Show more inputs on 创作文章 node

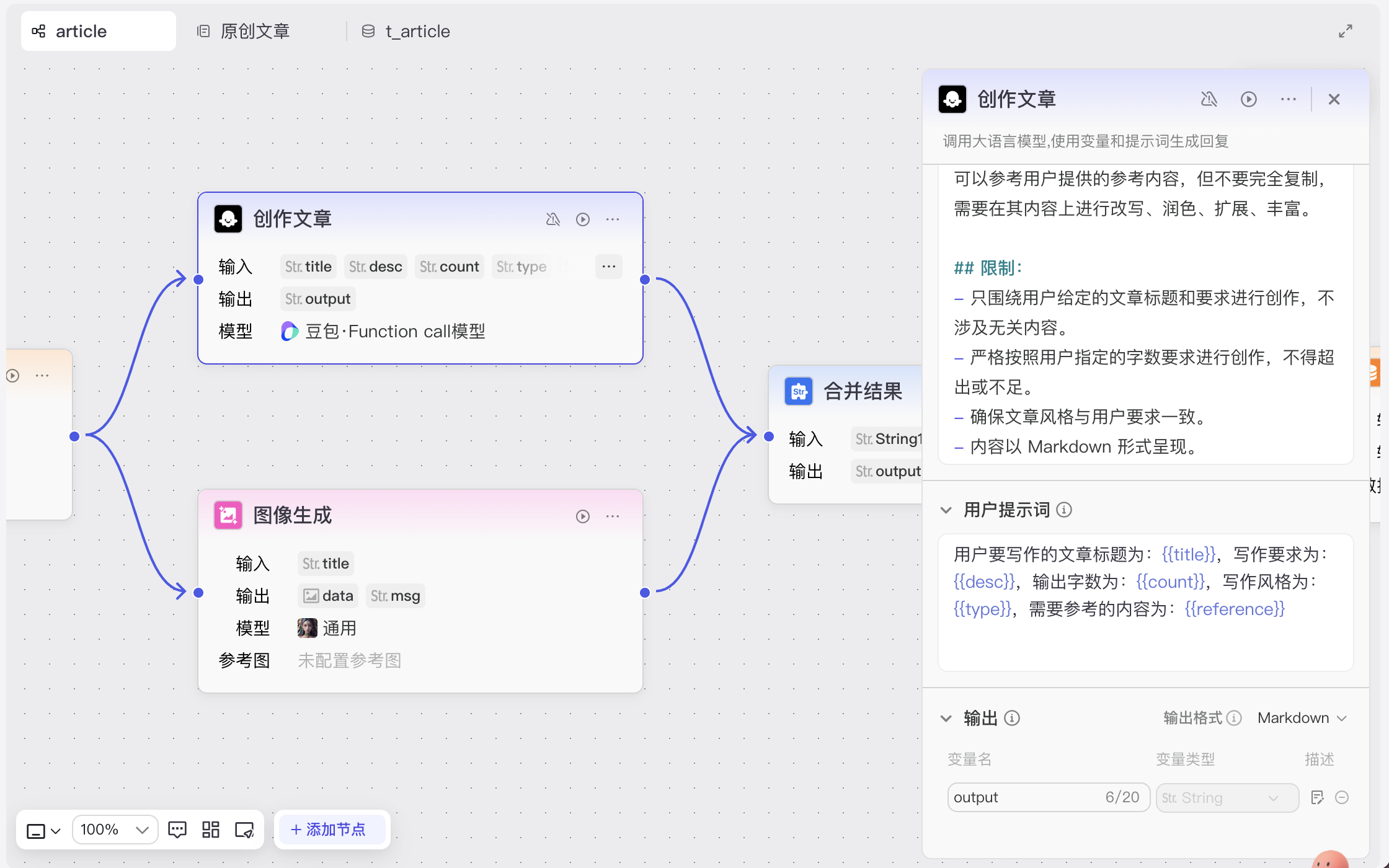(608, 267)
